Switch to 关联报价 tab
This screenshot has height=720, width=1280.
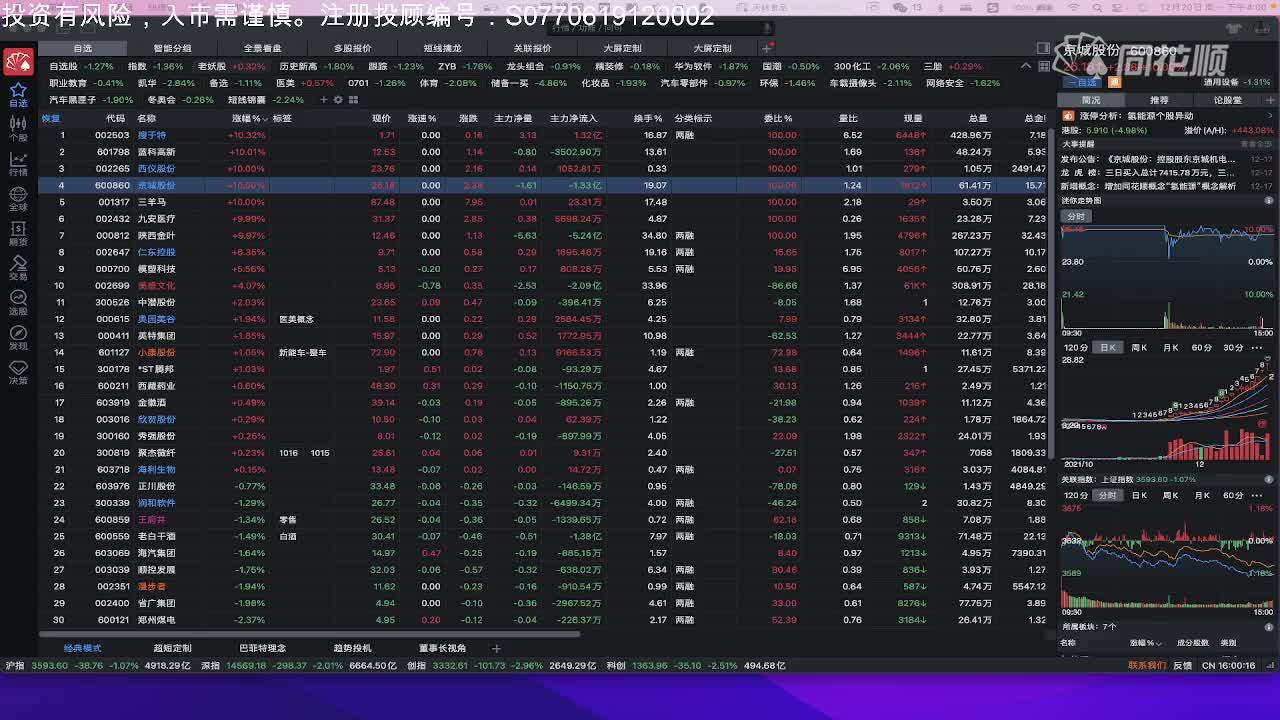[532, 48]
